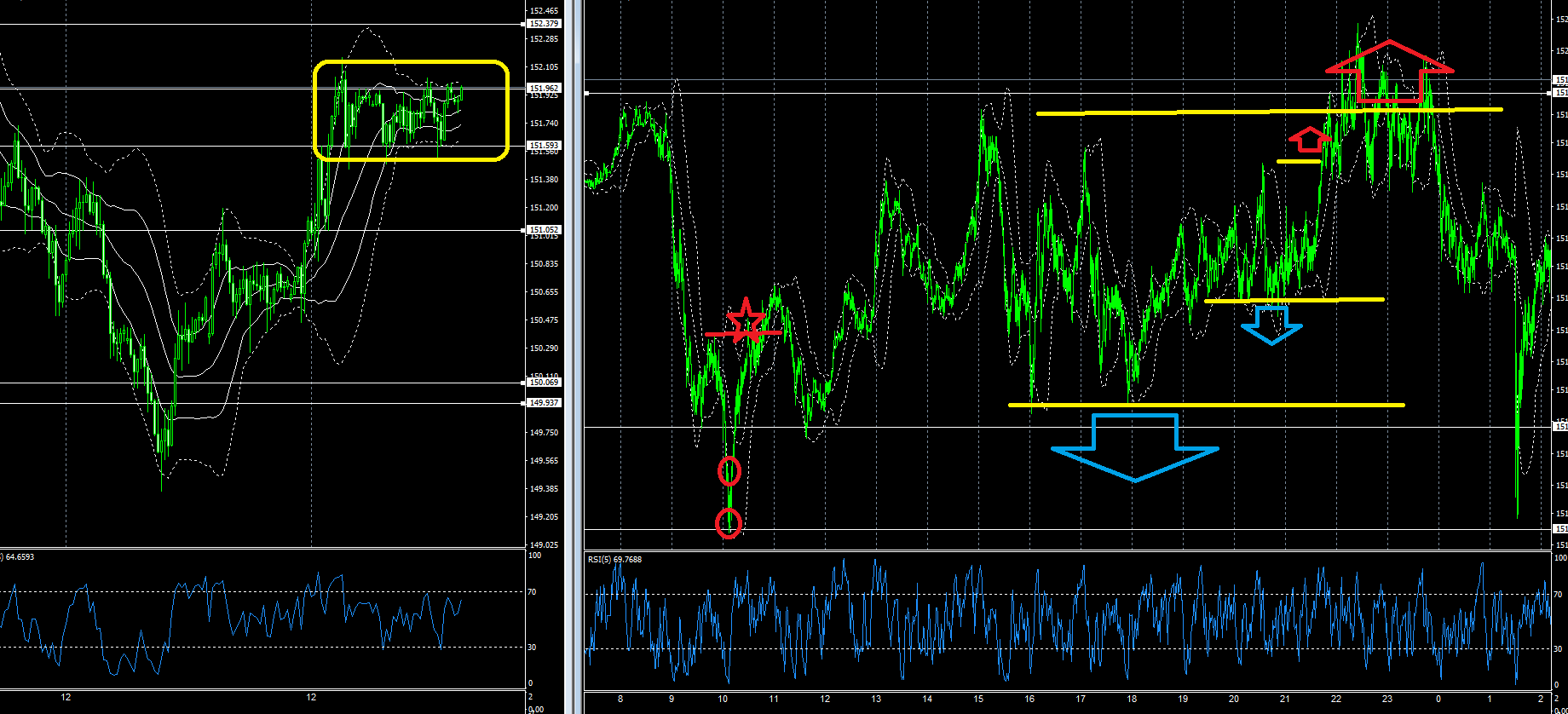Click the 152.379 price level label
This screenshot has width=1568, height=714.
[545, 24]
